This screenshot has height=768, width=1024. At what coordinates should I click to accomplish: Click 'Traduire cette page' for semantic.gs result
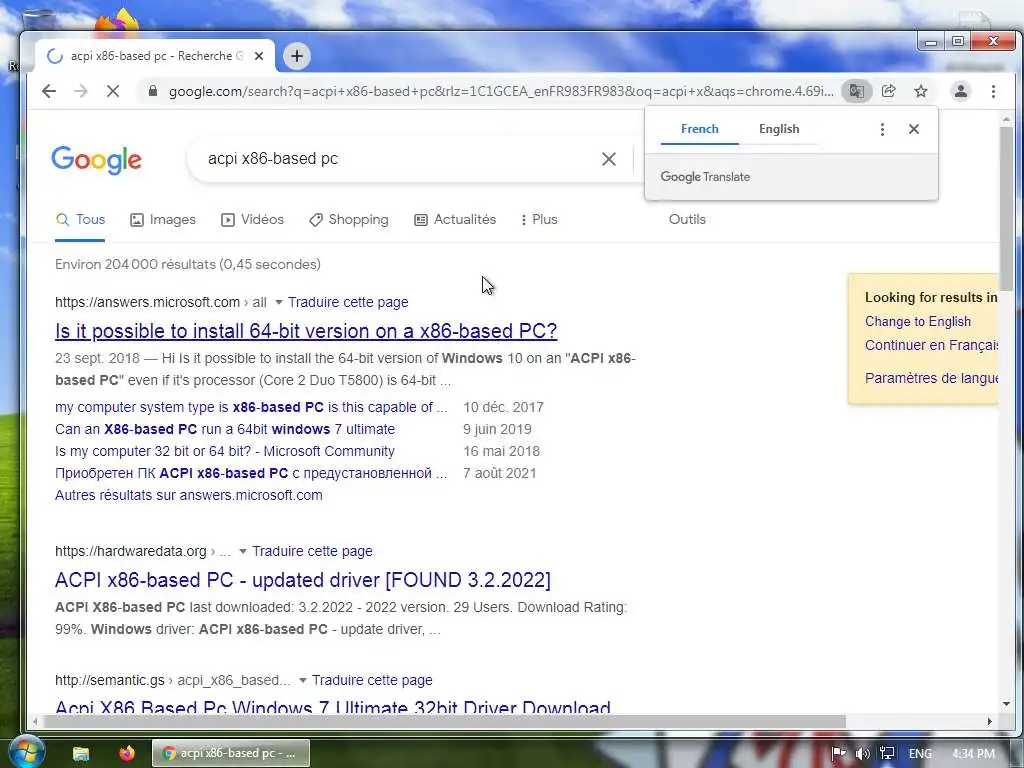click(372, 680)
